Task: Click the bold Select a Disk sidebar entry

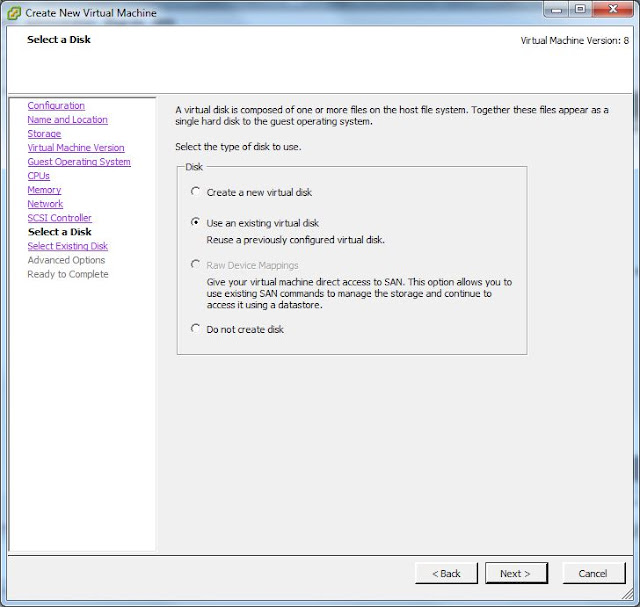Action: (x=60, y=232)
